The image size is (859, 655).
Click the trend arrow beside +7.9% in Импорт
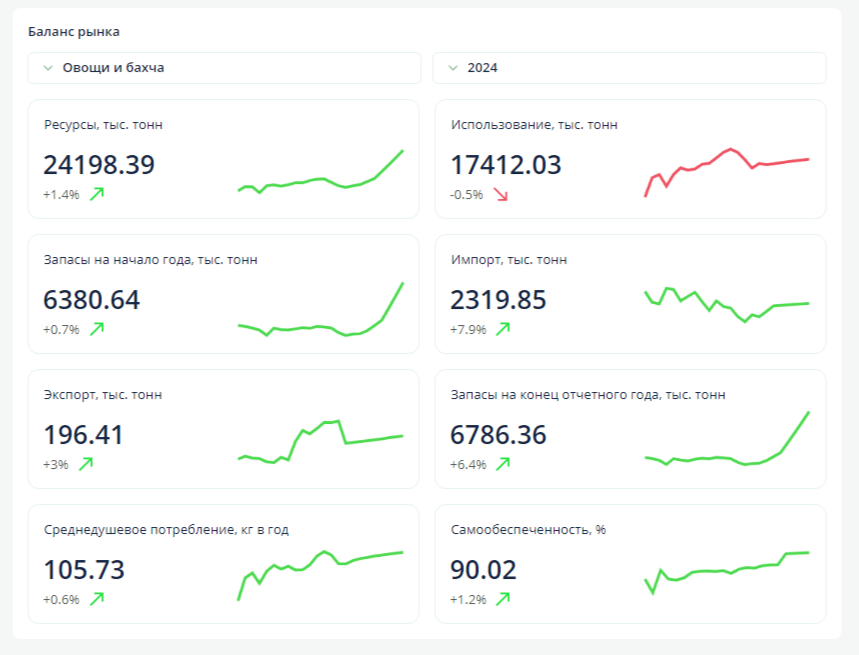[503, 329]
